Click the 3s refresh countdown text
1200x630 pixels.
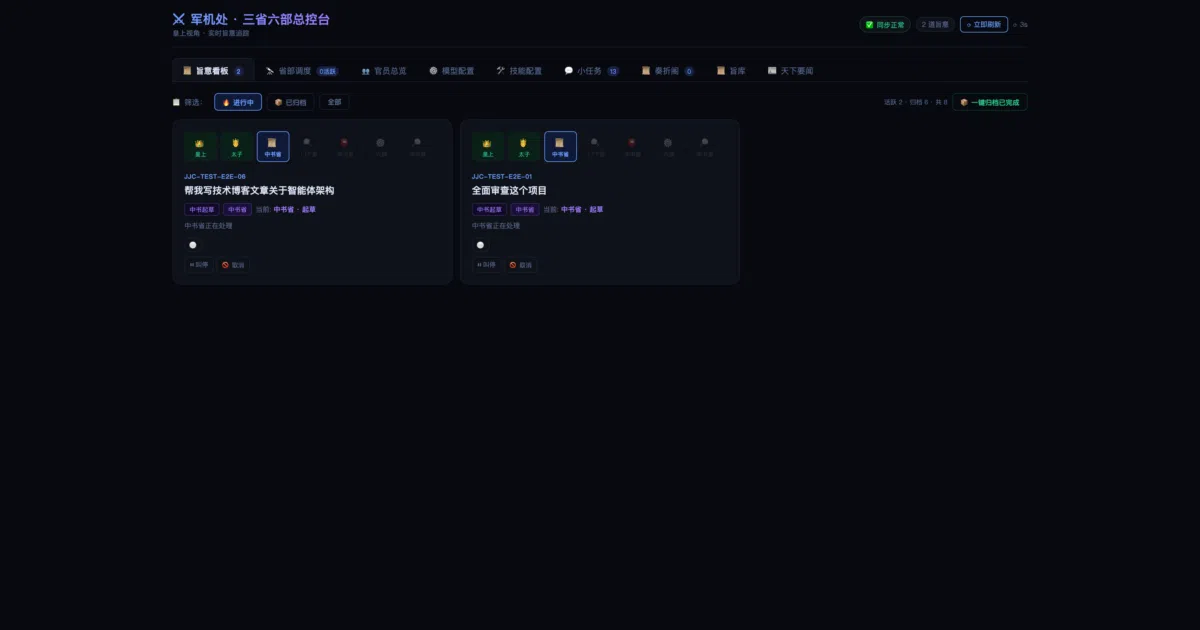click(x=1021, y=24)
